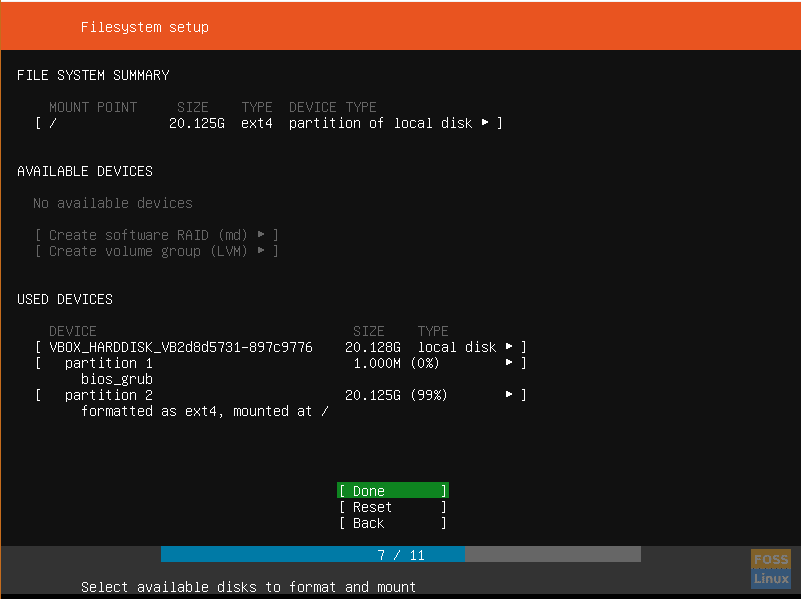Screen dimensions: 801x599
Task: Click 'formatted as ext4, mounted at /' text
Action: pyautogui.click(x=204, y=411)
